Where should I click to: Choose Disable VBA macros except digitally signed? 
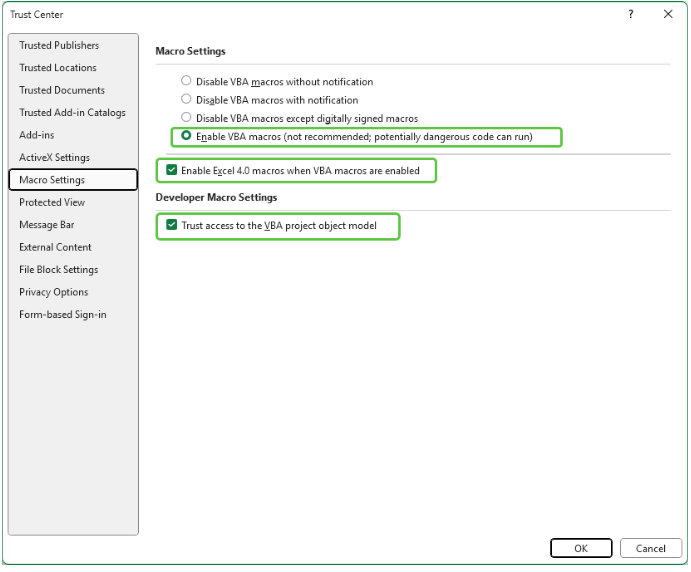tap(186, 118)
